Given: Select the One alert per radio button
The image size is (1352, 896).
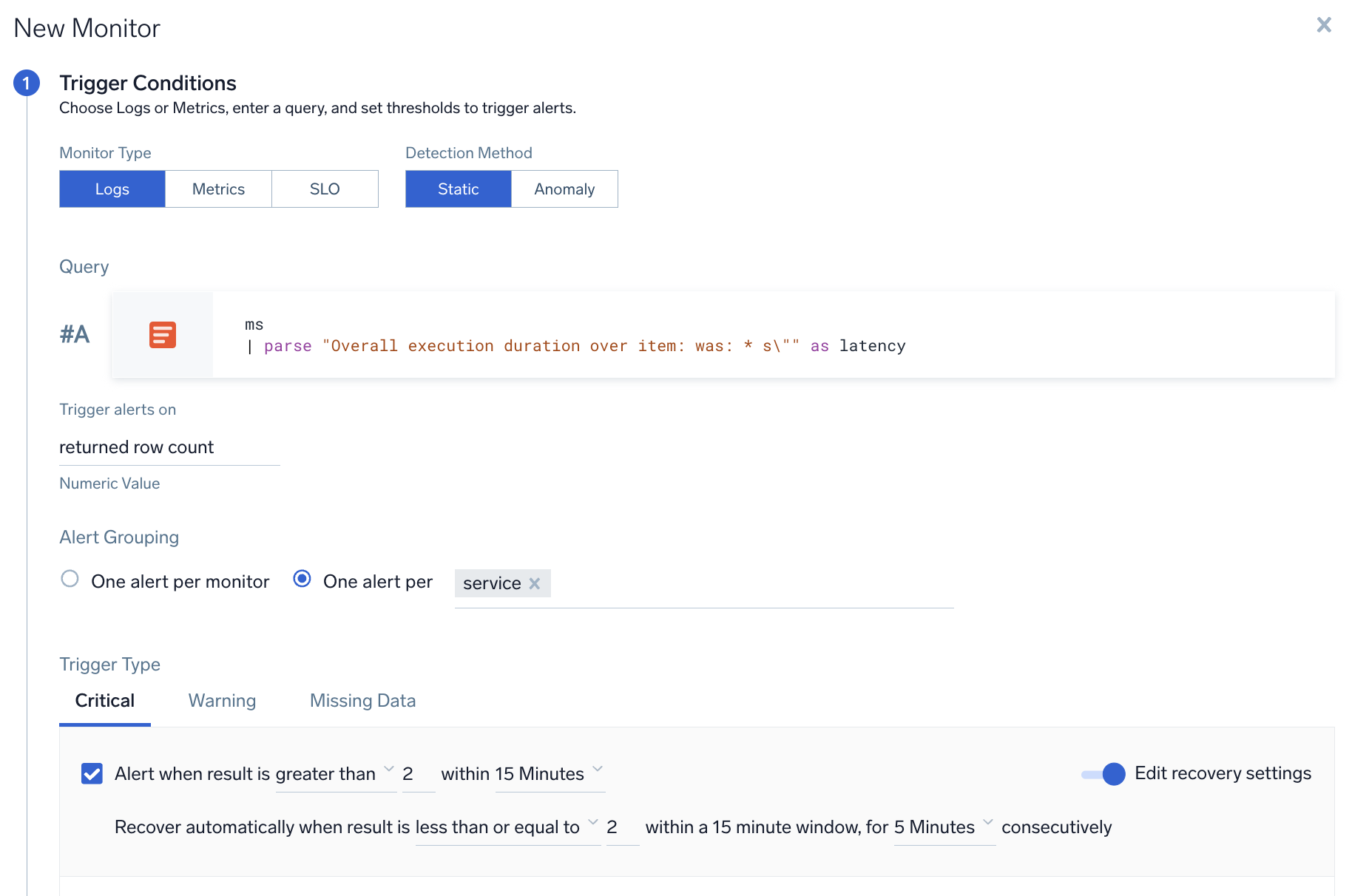Looking at the screenshot, I should pyautogui.click(x=302, y=579).
